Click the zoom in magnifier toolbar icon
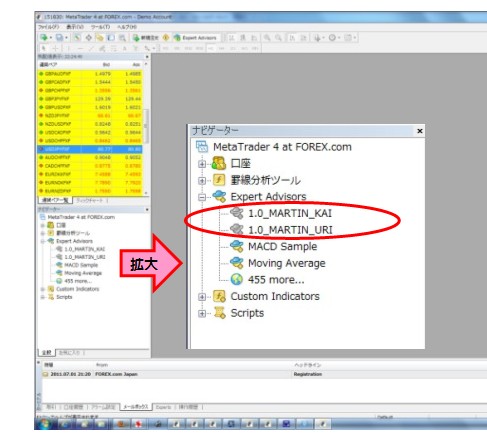This screenshot has width=487, height=444. point(267,38)
